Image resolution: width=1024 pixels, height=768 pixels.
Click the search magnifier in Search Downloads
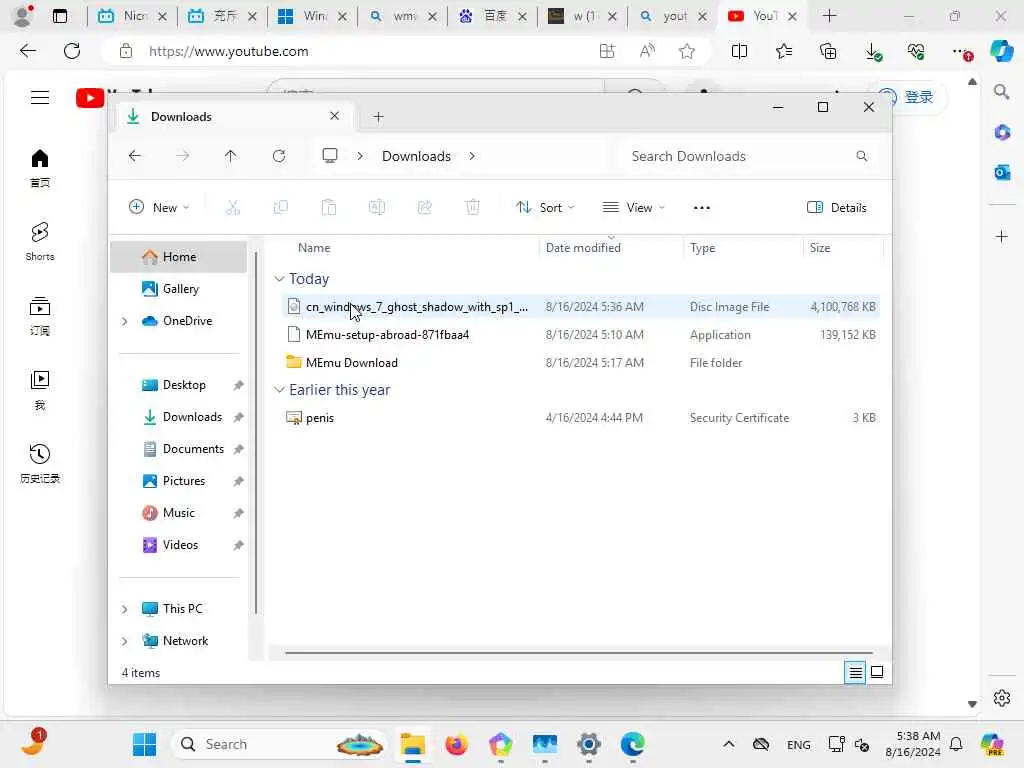coord(862,156)
